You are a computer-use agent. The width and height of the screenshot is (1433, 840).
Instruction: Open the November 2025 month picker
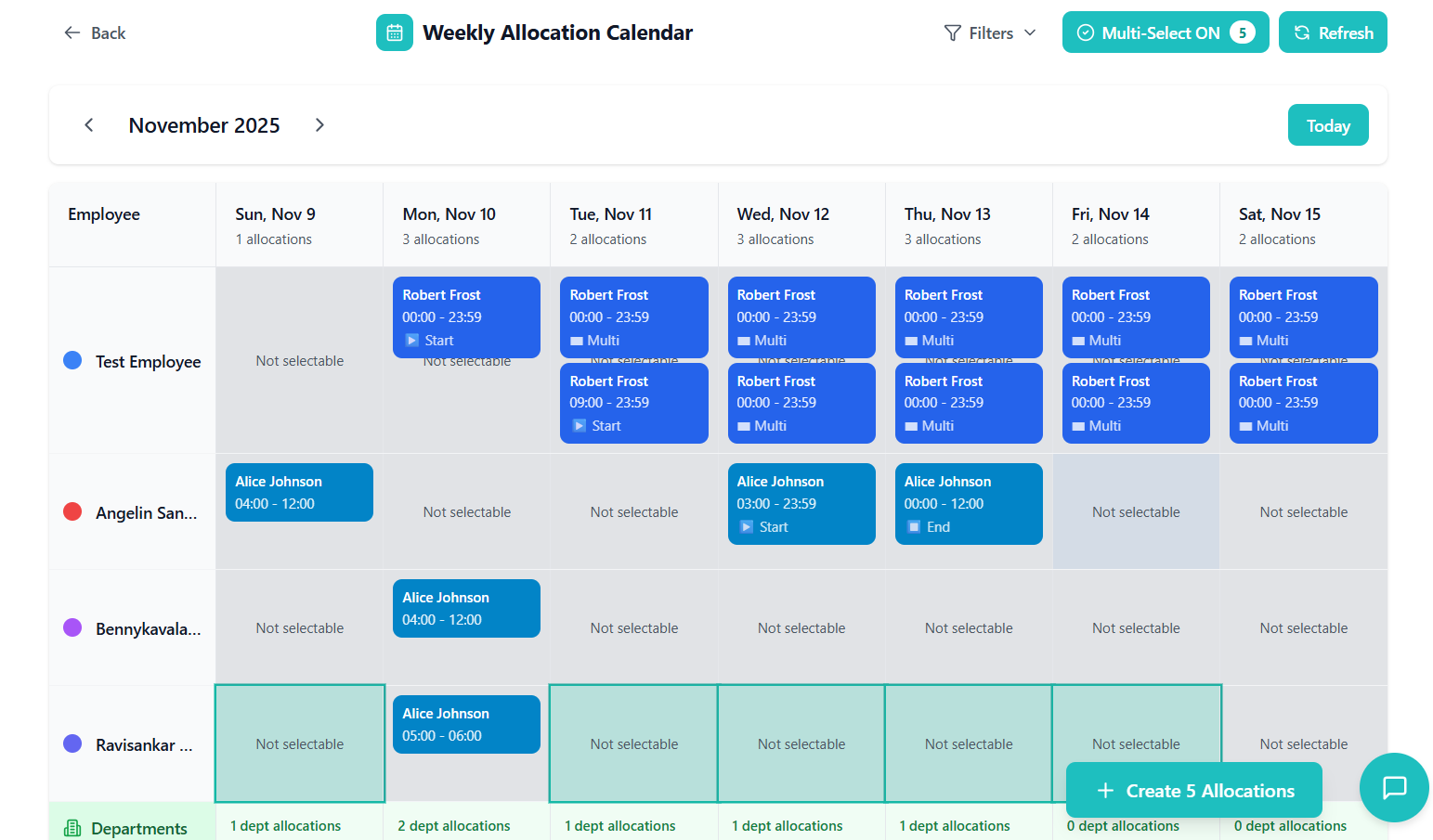[x=204, y=125]
